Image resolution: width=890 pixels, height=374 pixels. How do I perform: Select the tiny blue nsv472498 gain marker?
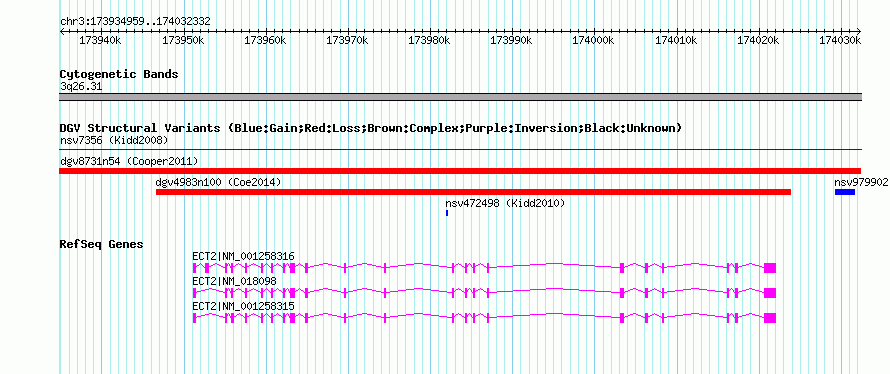tap(447, 213)
